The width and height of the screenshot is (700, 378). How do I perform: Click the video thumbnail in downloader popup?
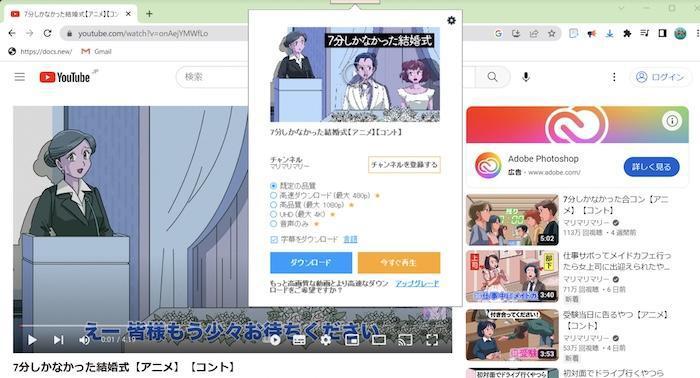click(x=355, y=75)
